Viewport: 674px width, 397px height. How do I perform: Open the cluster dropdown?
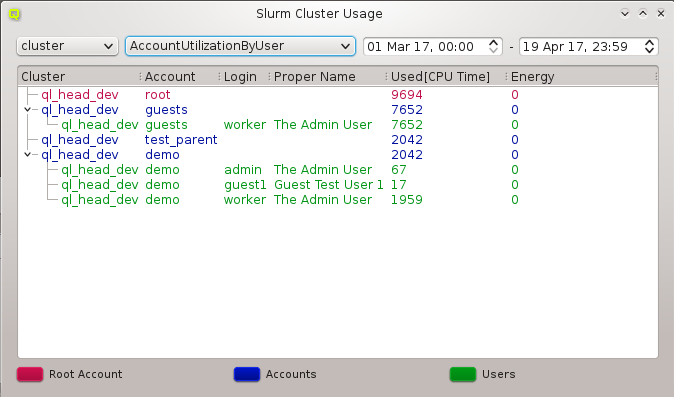[x=67, y=46]
